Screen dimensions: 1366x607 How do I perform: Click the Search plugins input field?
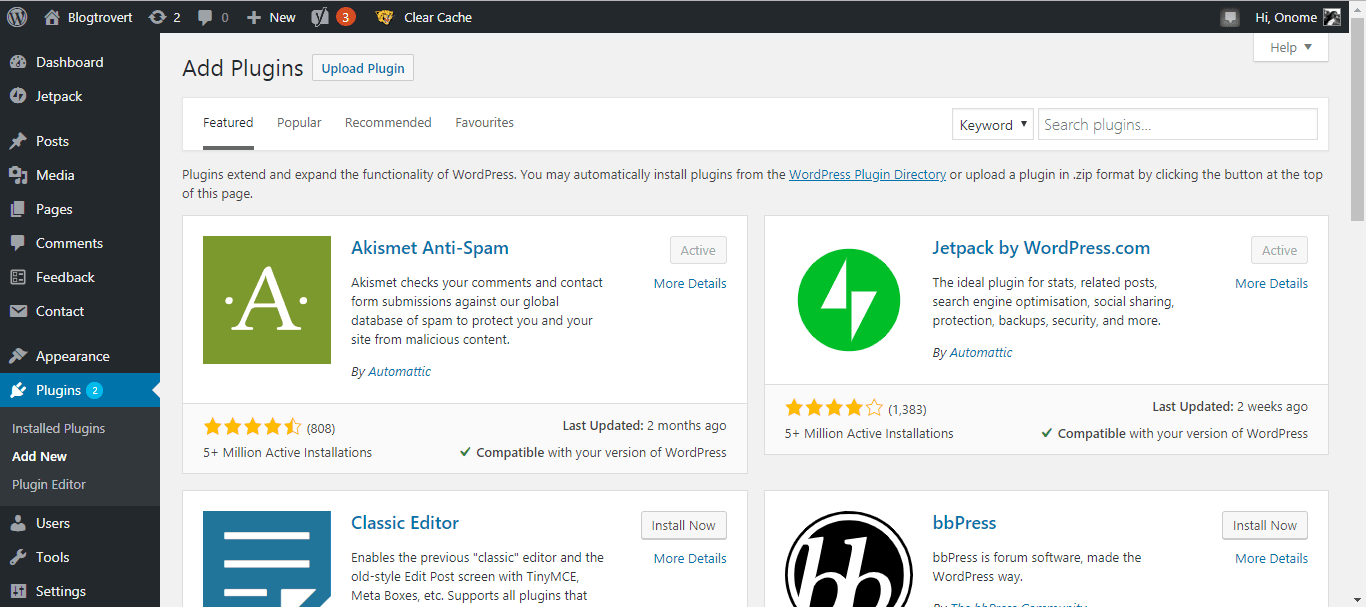point(1177,125)
